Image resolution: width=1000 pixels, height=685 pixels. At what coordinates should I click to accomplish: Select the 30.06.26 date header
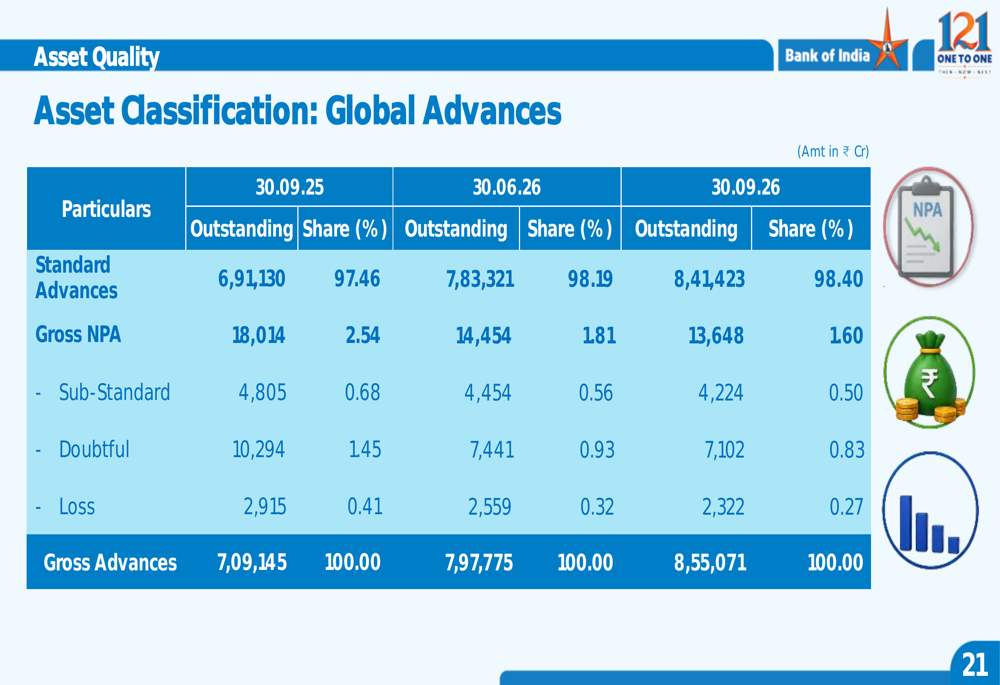[506, 188]
